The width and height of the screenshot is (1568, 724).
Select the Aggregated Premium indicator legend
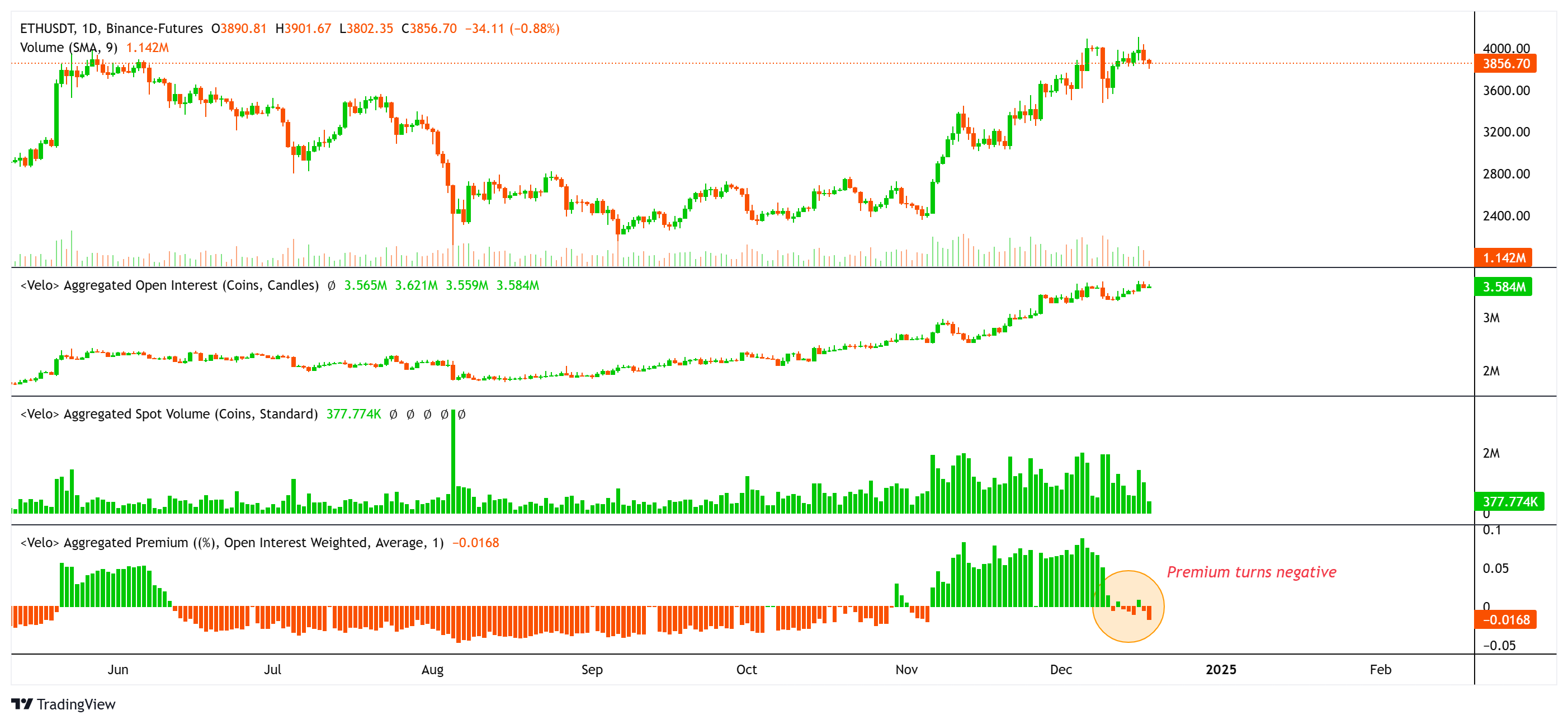click(232, 543)
